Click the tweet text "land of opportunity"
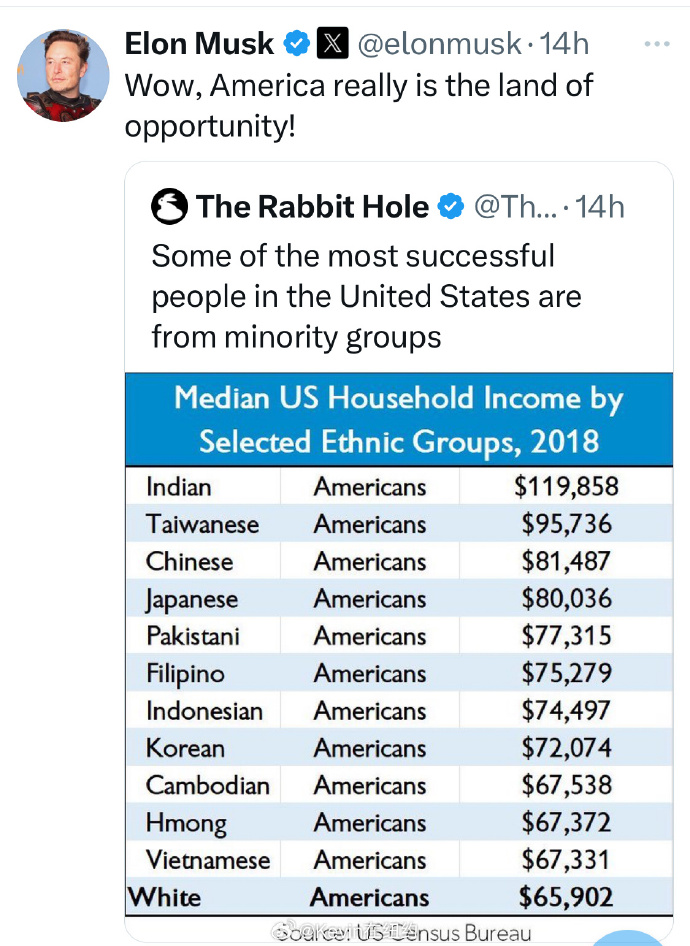The image size is (690, 946). 359,106
